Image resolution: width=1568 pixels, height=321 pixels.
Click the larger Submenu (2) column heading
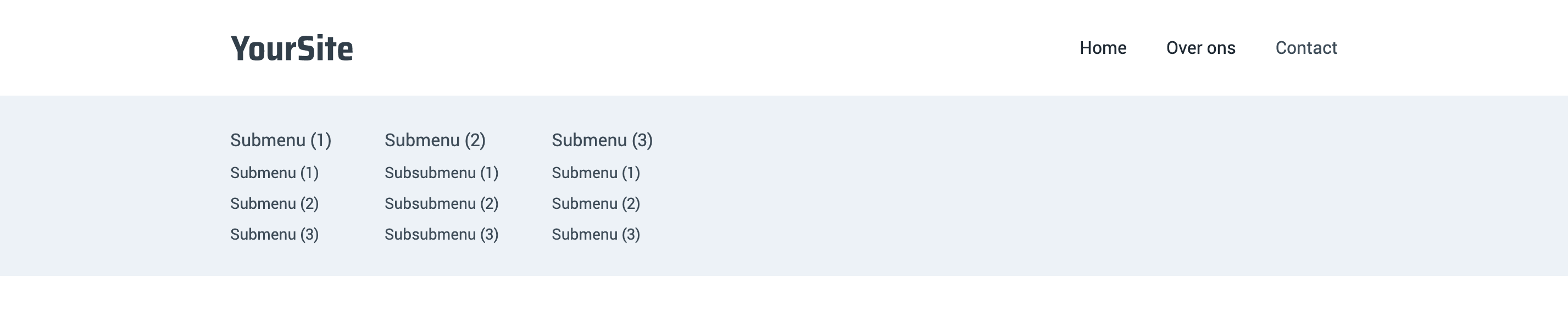point(435,140)
